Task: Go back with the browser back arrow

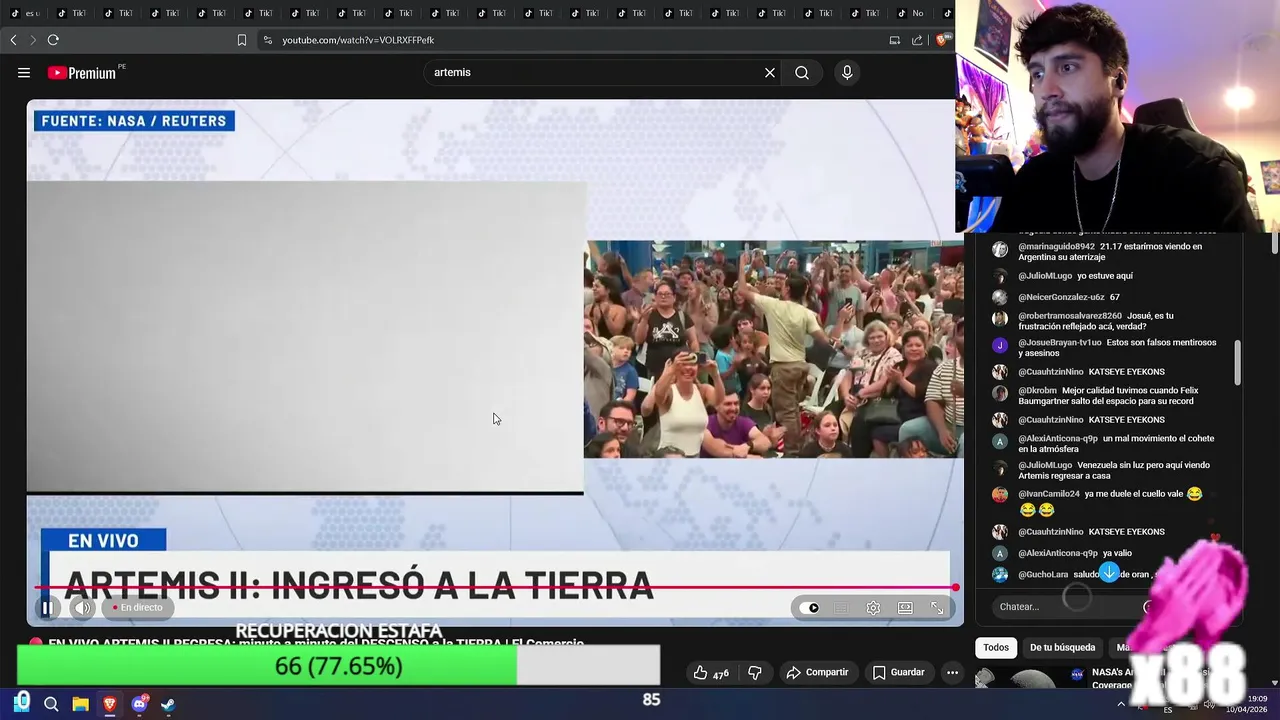Action: 13,40
